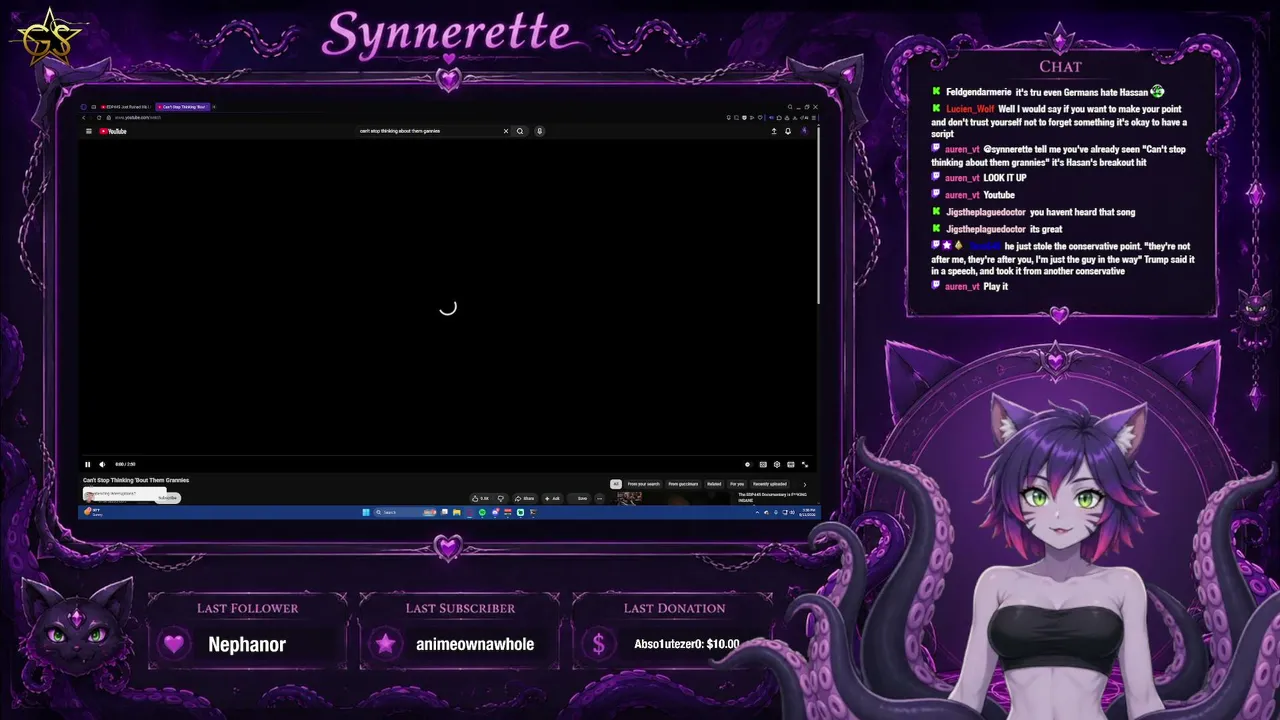The height and width of the screenshot is (720, 1280).
Task: Click the video title "Can't Stop Thinking 'Bout Them Grannies"
Action: (136, 480)
